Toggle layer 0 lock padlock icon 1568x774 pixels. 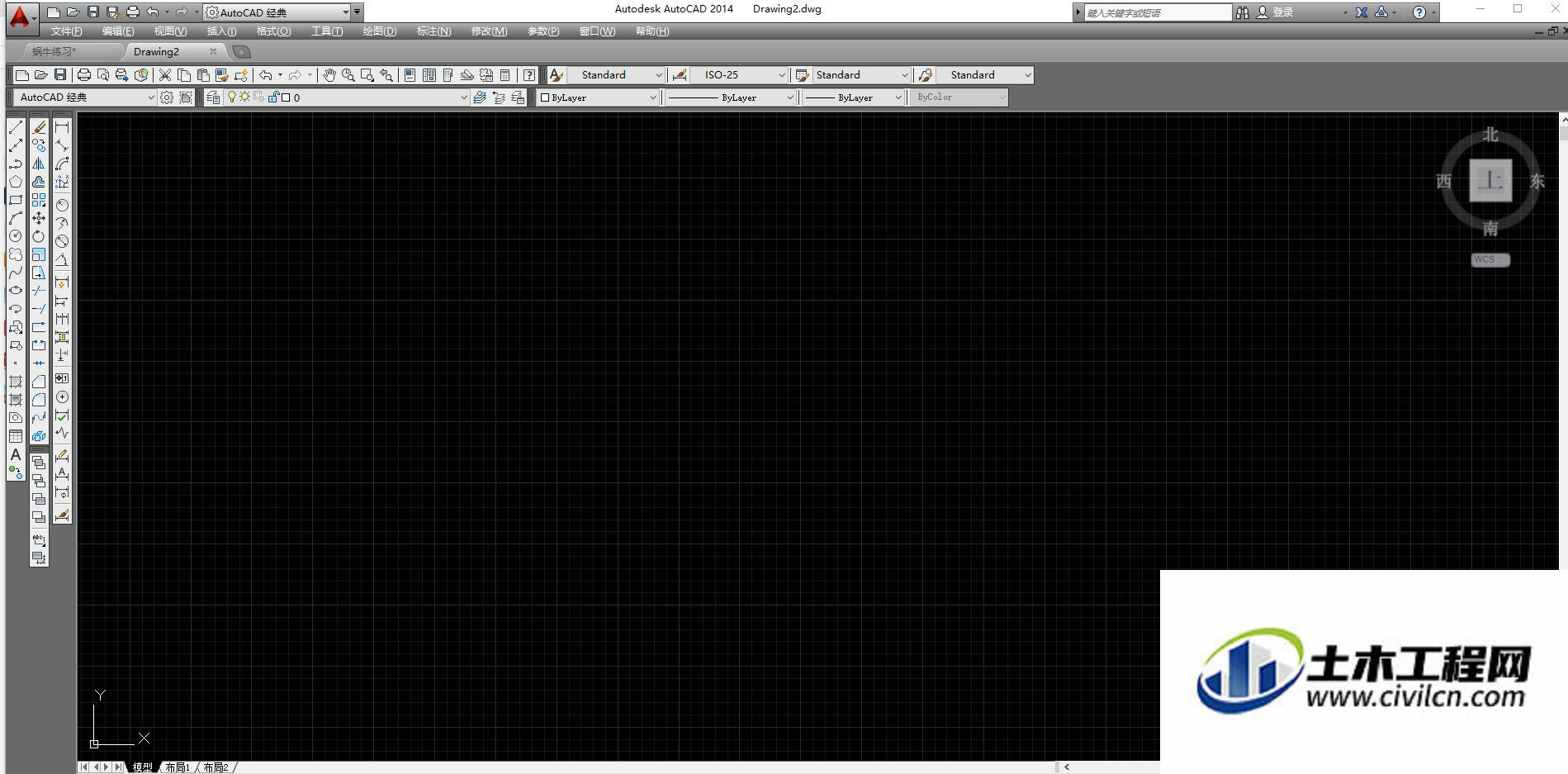click(274, 97)
